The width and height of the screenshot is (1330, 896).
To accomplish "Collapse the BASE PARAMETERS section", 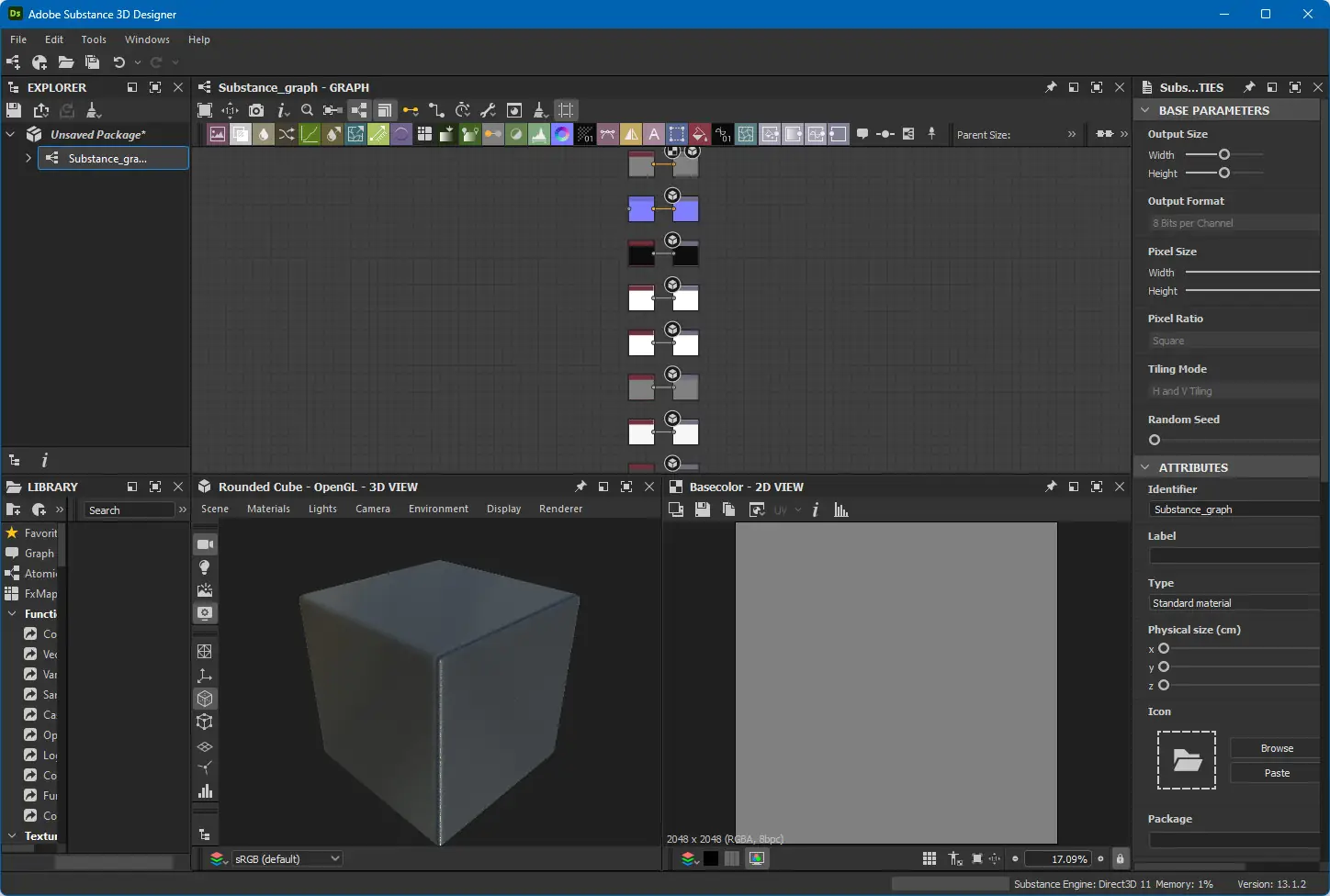I will click(1145, 110).
